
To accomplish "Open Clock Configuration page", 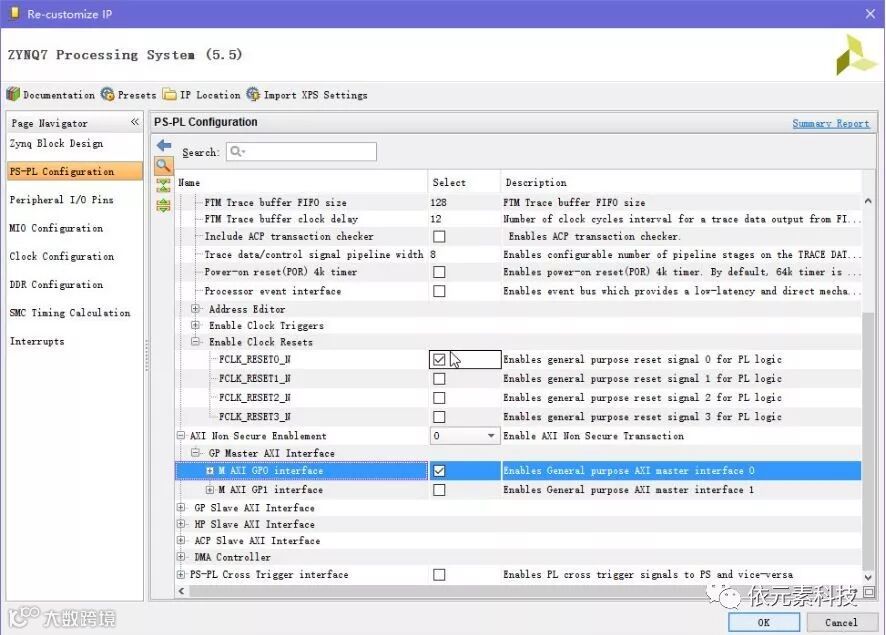I will click(x=62, y=256).
